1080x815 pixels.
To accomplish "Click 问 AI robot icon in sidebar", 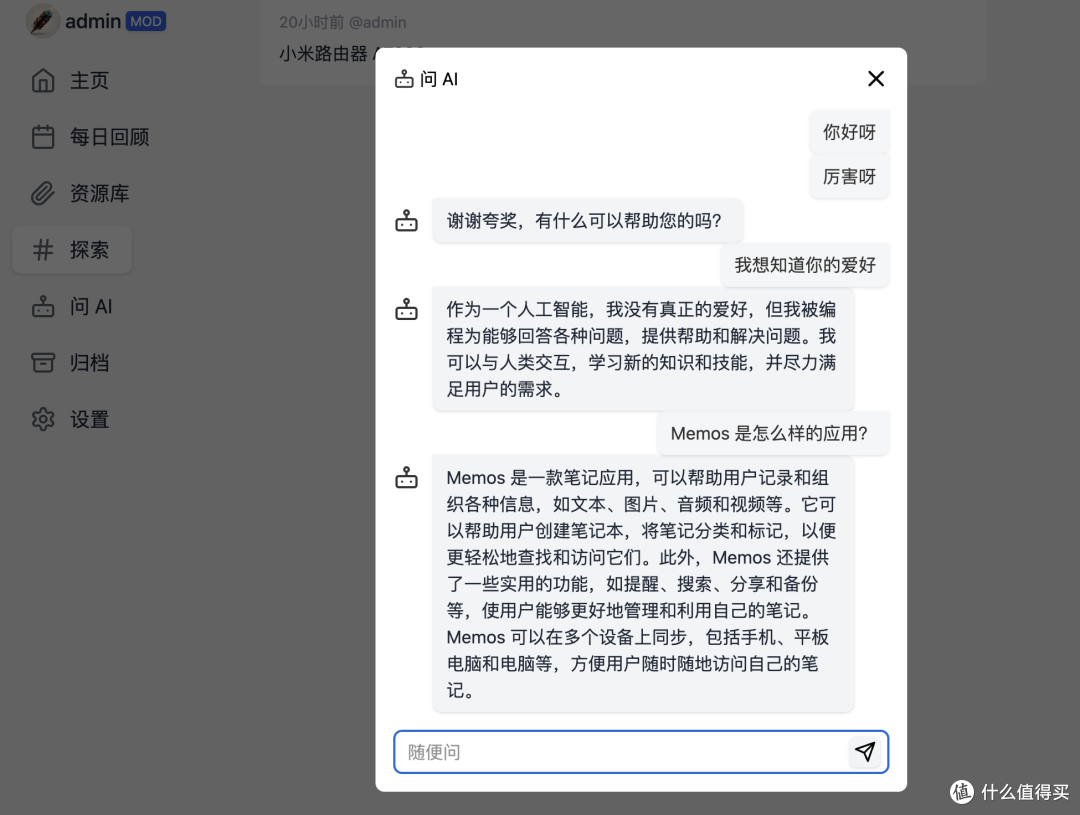I will pos(43,307).
